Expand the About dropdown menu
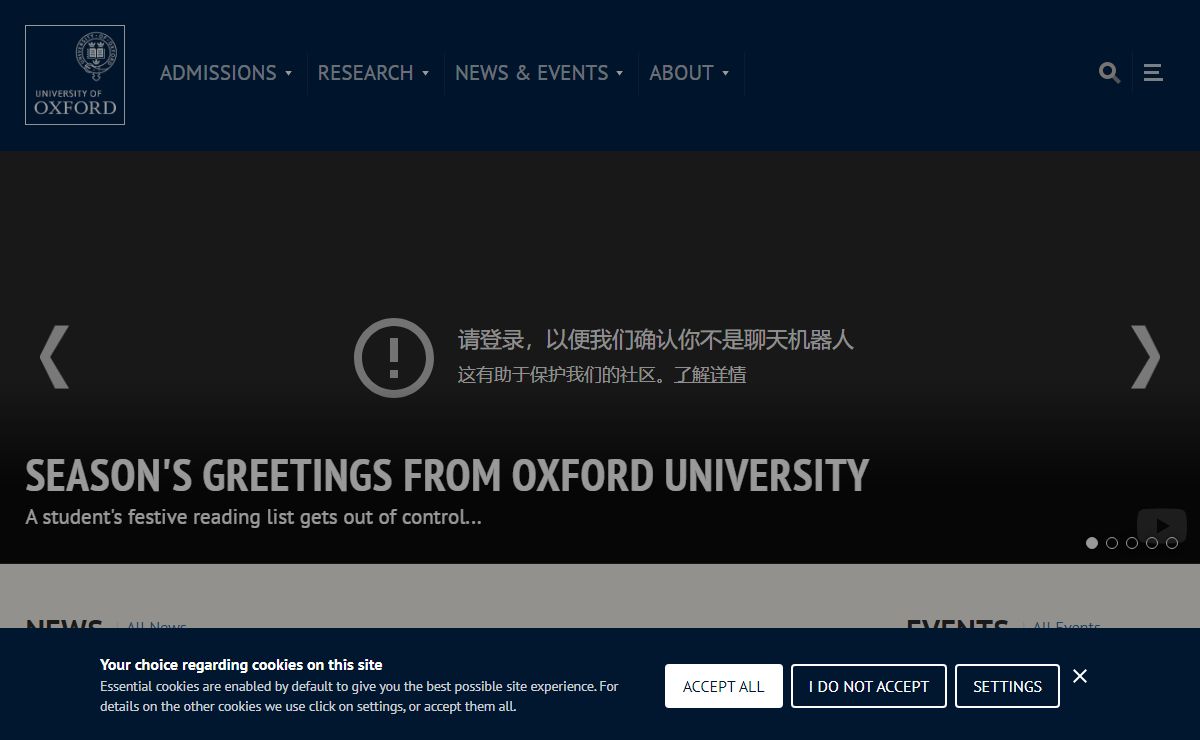 (x=689, y=73)
